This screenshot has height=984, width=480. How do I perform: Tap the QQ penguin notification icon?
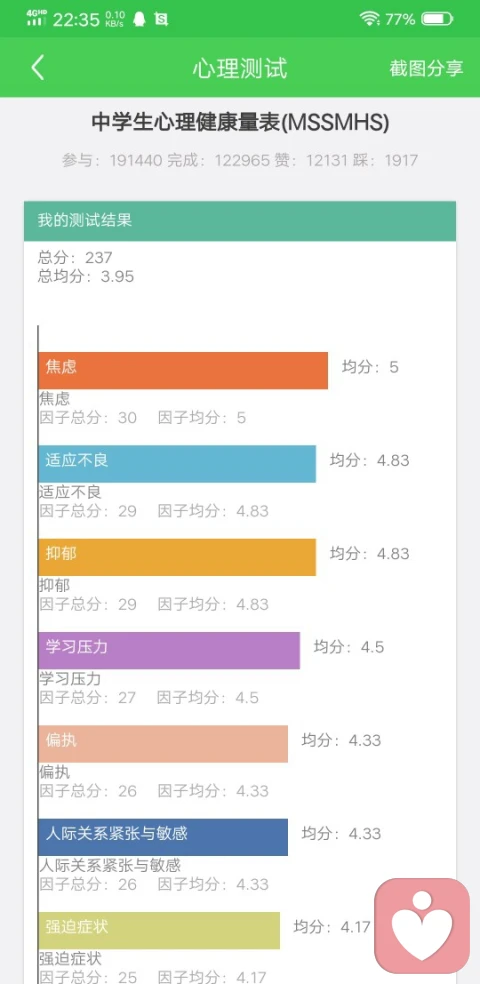coord(139,19)
